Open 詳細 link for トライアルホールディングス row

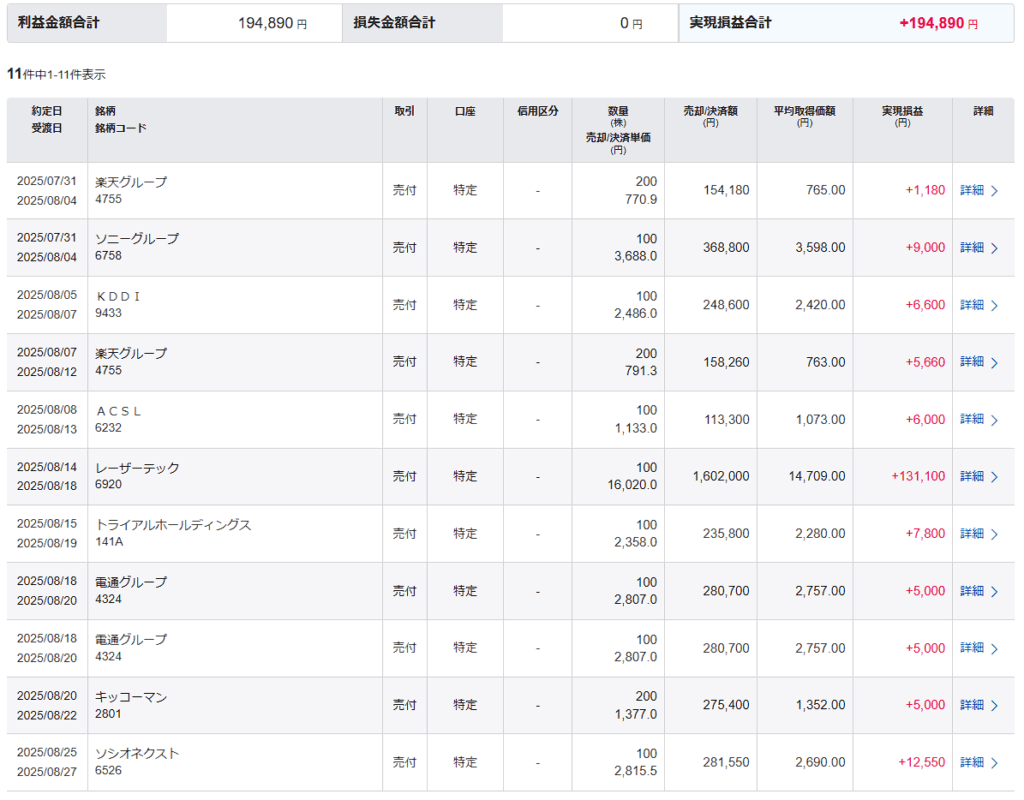pos(979,534)
